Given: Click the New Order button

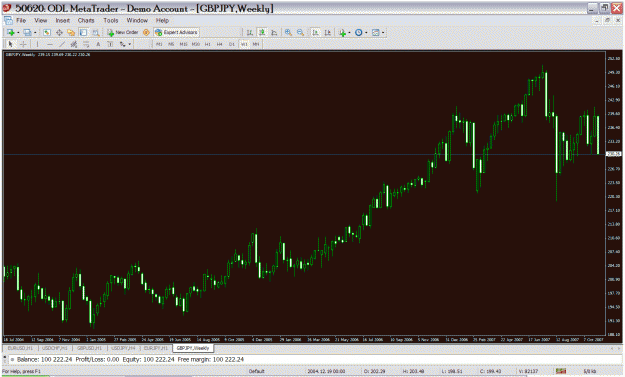Looking at the screenshot, I should click(123, 32).
